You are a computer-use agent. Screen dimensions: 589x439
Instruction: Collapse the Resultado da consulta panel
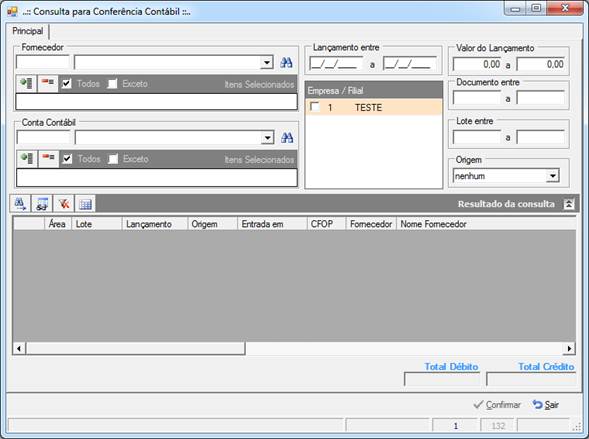point(569,204)
